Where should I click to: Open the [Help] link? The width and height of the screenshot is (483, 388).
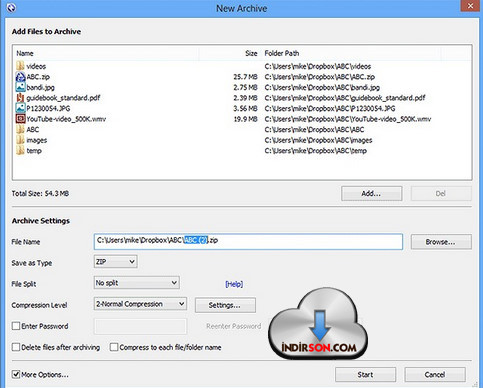click(234, 284)
